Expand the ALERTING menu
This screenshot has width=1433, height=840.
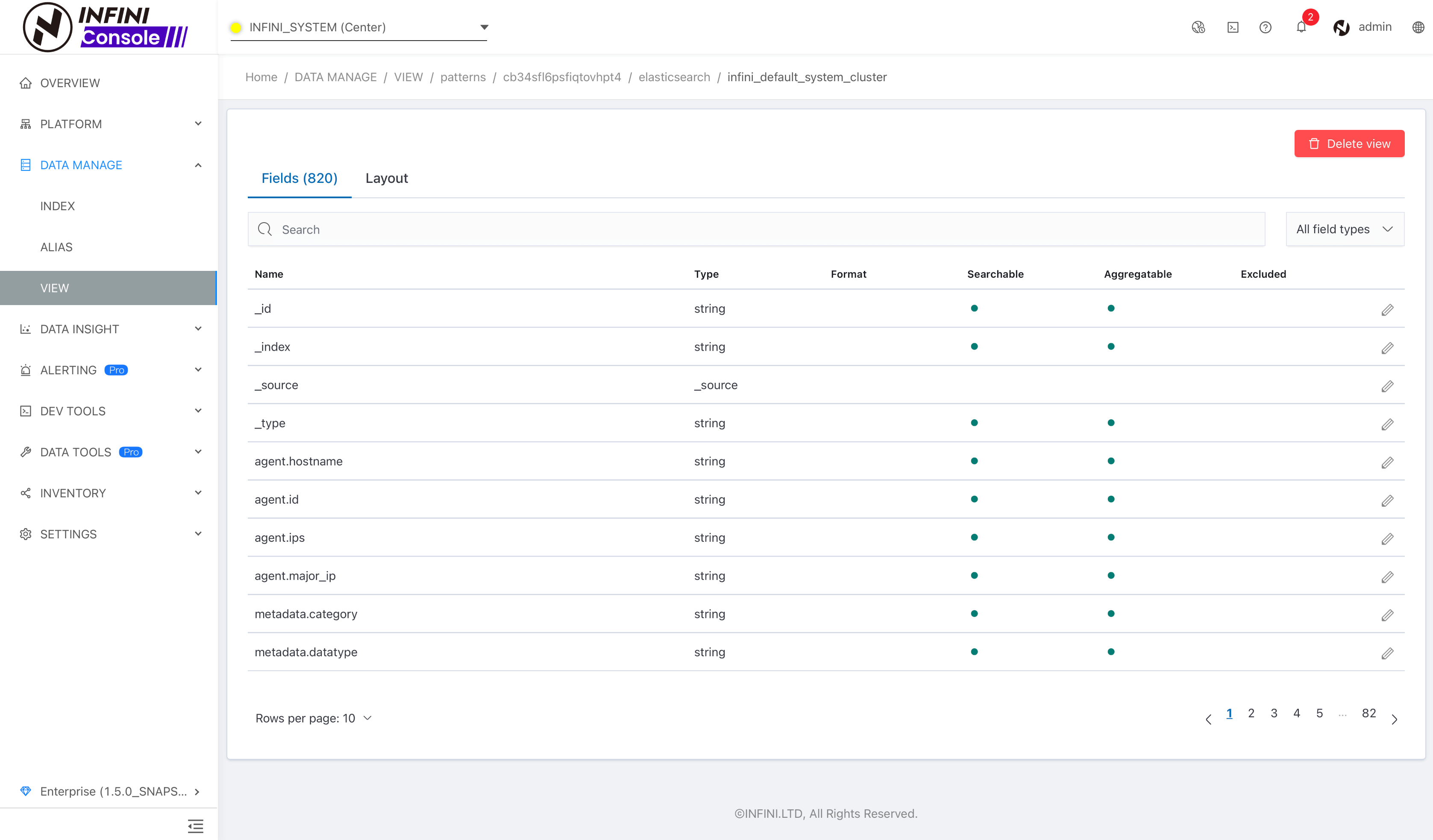coord(109,370)
